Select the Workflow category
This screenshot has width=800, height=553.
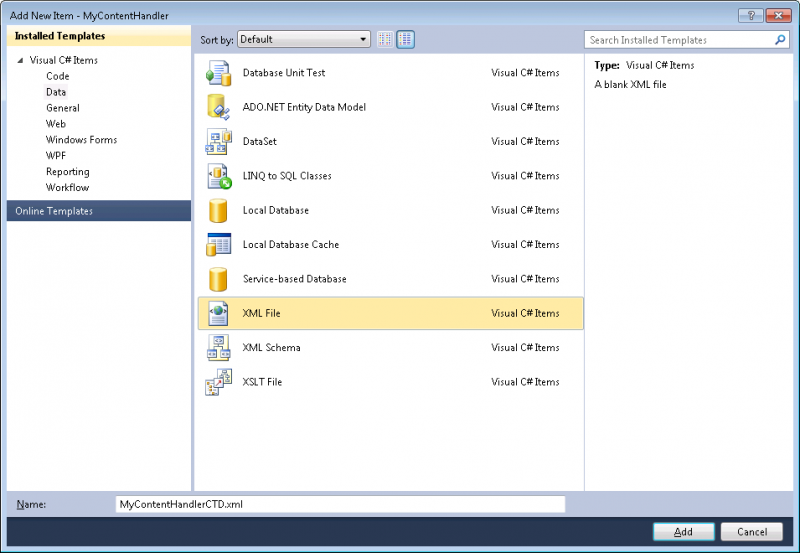[x=67, y=187]
